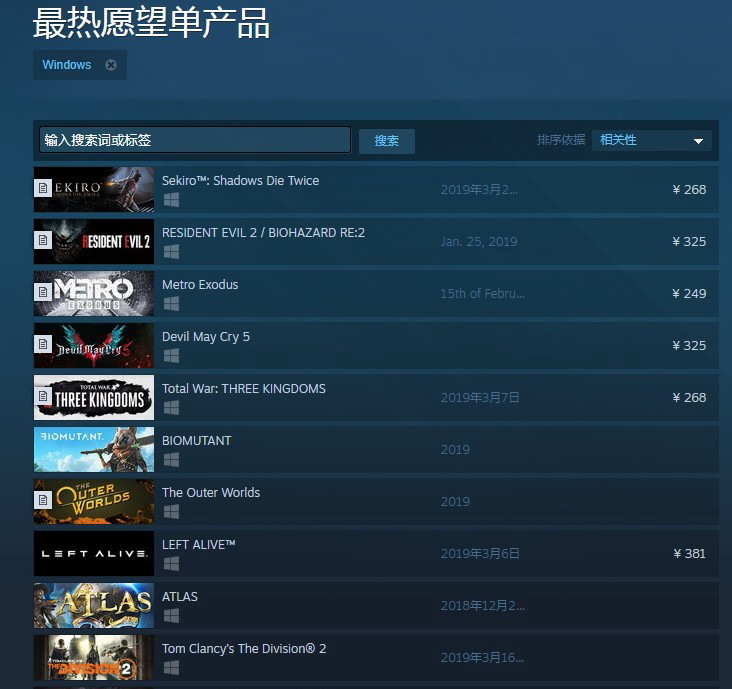Click Windows platform icon under Total War

pyautogui.click(x=171, y=408)
